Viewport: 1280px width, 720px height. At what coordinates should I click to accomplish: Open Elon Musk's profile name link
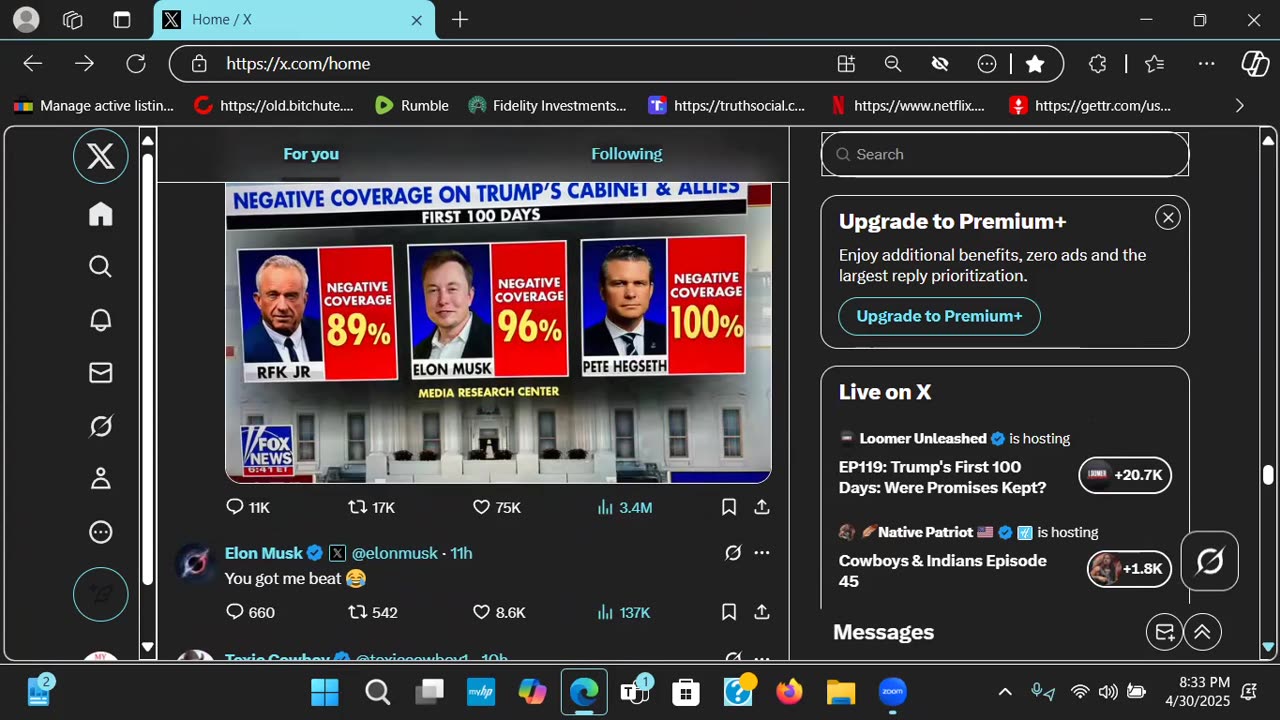coord(264,553)
